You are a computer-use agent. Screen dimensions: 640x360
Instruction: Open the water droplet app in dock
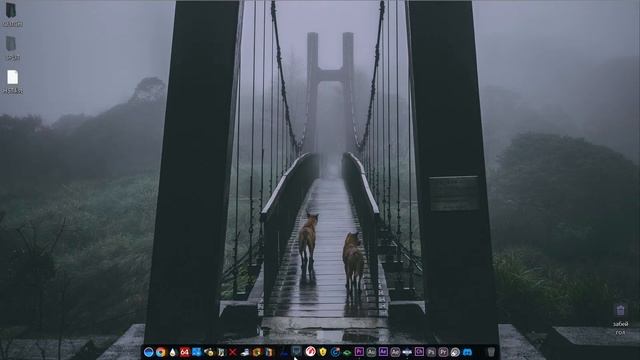173,352
